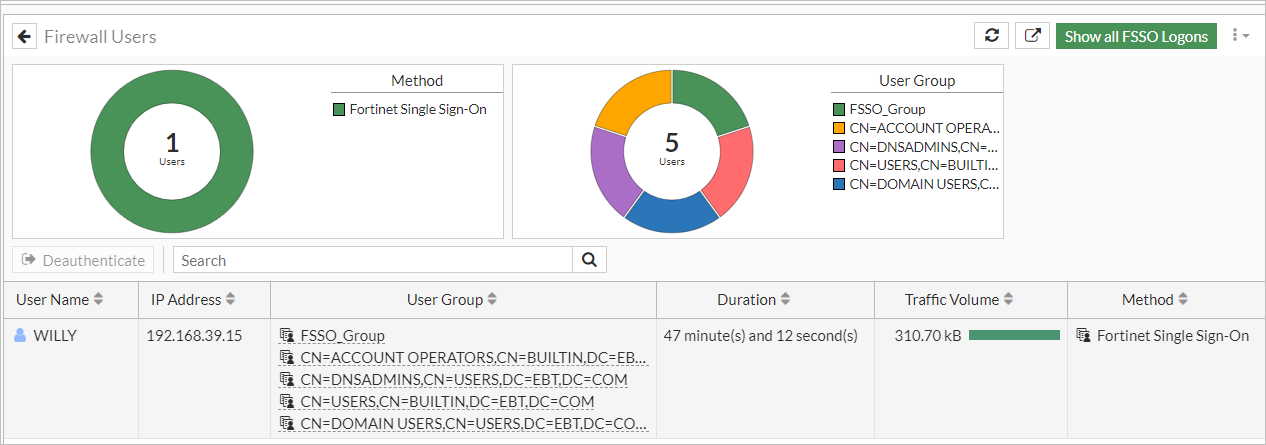Viewport: 1266px width, 445px height.
Task: Click group icon beside CN=DNSADMINS row entry
Action: pyautogui.click(x=287, y=379)
